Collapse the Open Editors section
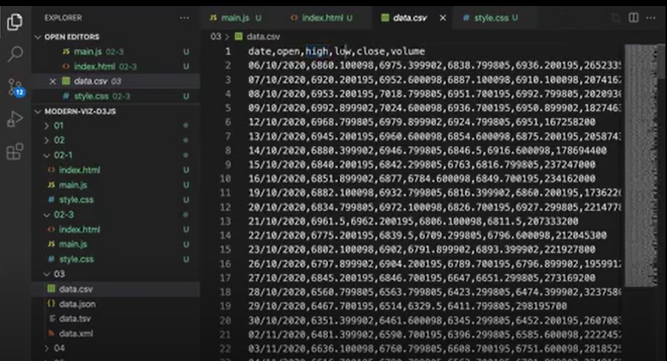667x361 pixels. tap(71, 37)
